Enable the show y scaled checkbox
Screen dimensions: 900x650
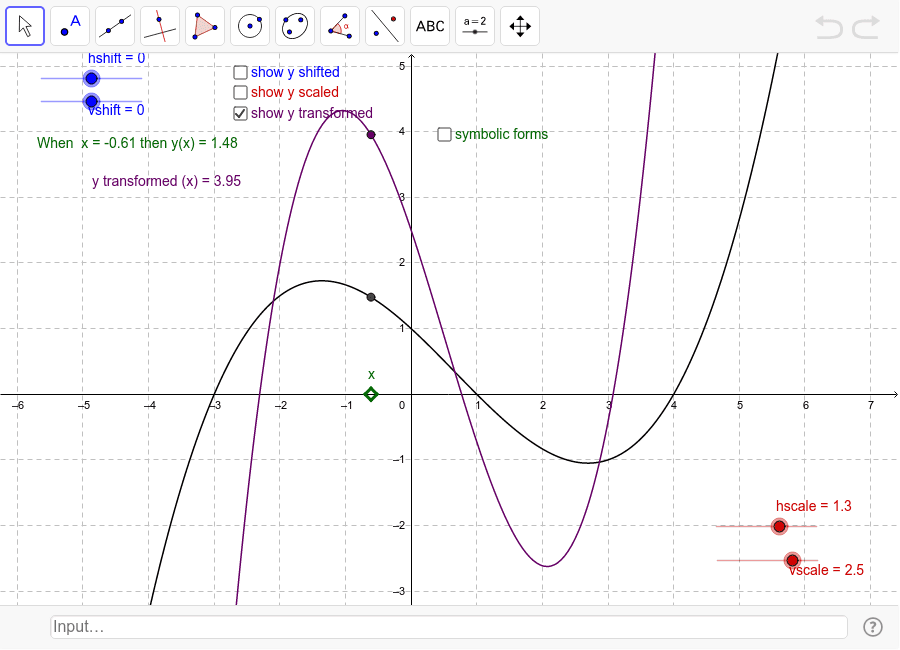point(240,92)
